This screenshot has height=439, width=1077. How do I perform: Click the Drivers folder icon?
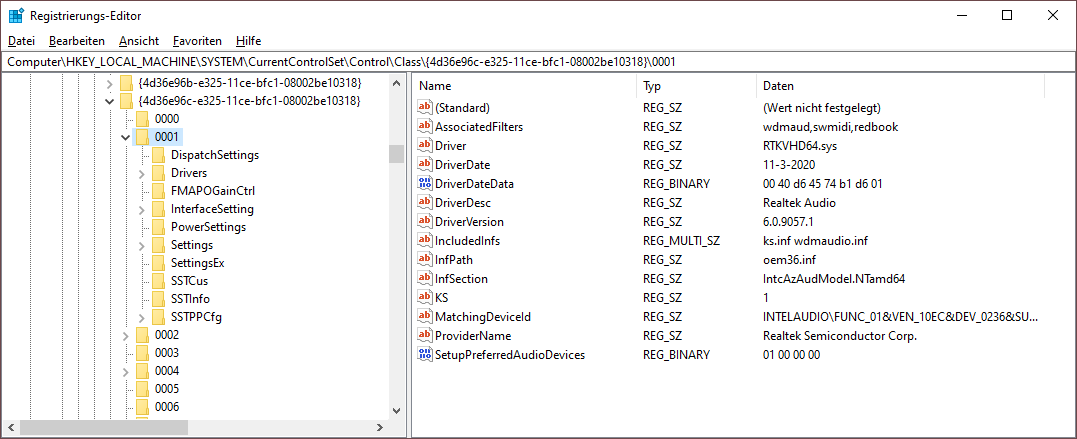point(159,172)
